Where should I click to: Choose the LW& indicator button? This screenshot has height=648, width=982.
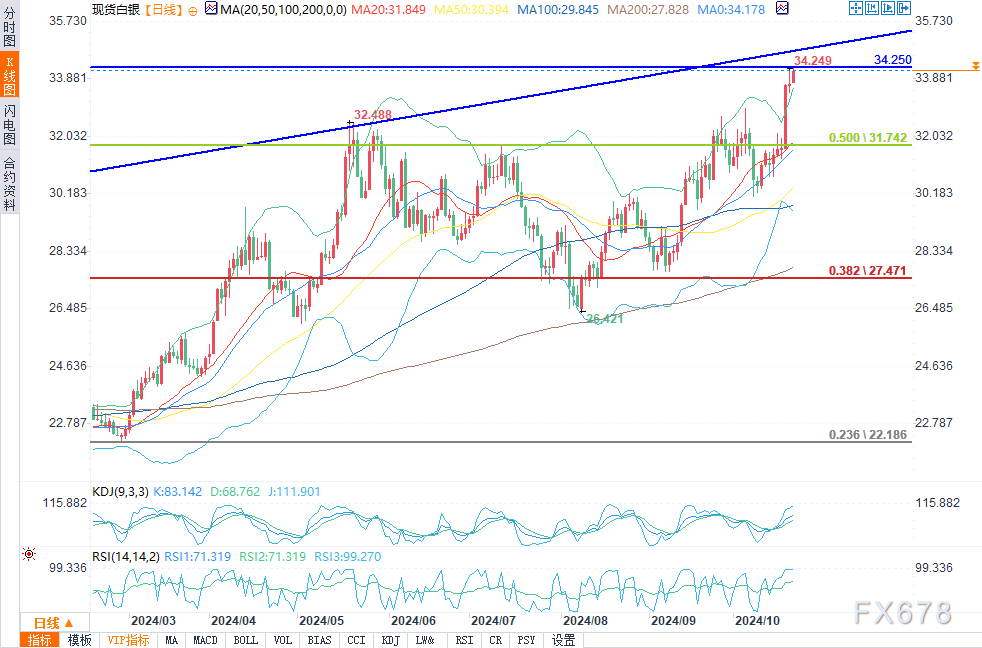[x=425, y=640]
